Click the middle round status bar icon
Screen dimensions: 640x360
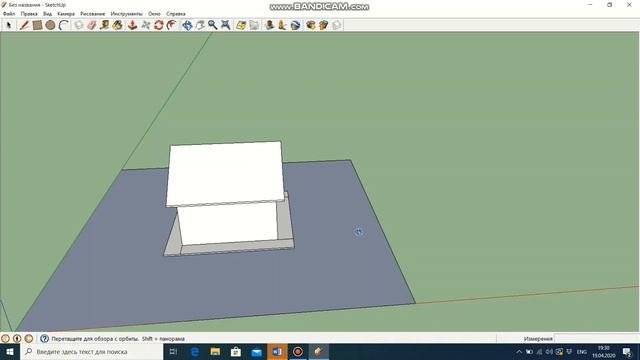click(17, 338)
